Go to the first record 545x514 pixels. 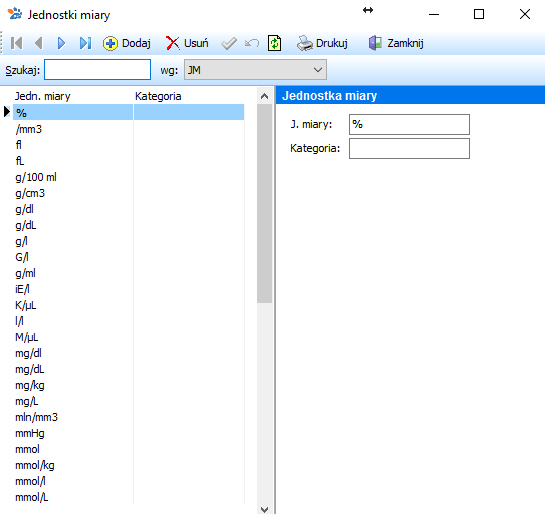(x=16, y=43)
